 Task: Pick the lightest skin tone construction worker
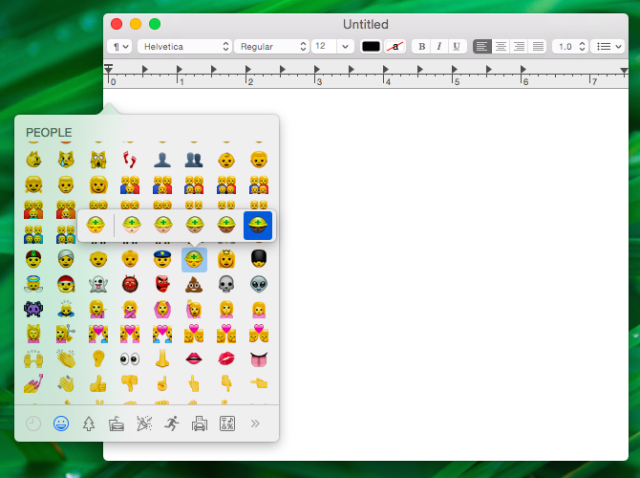(131, 225)
